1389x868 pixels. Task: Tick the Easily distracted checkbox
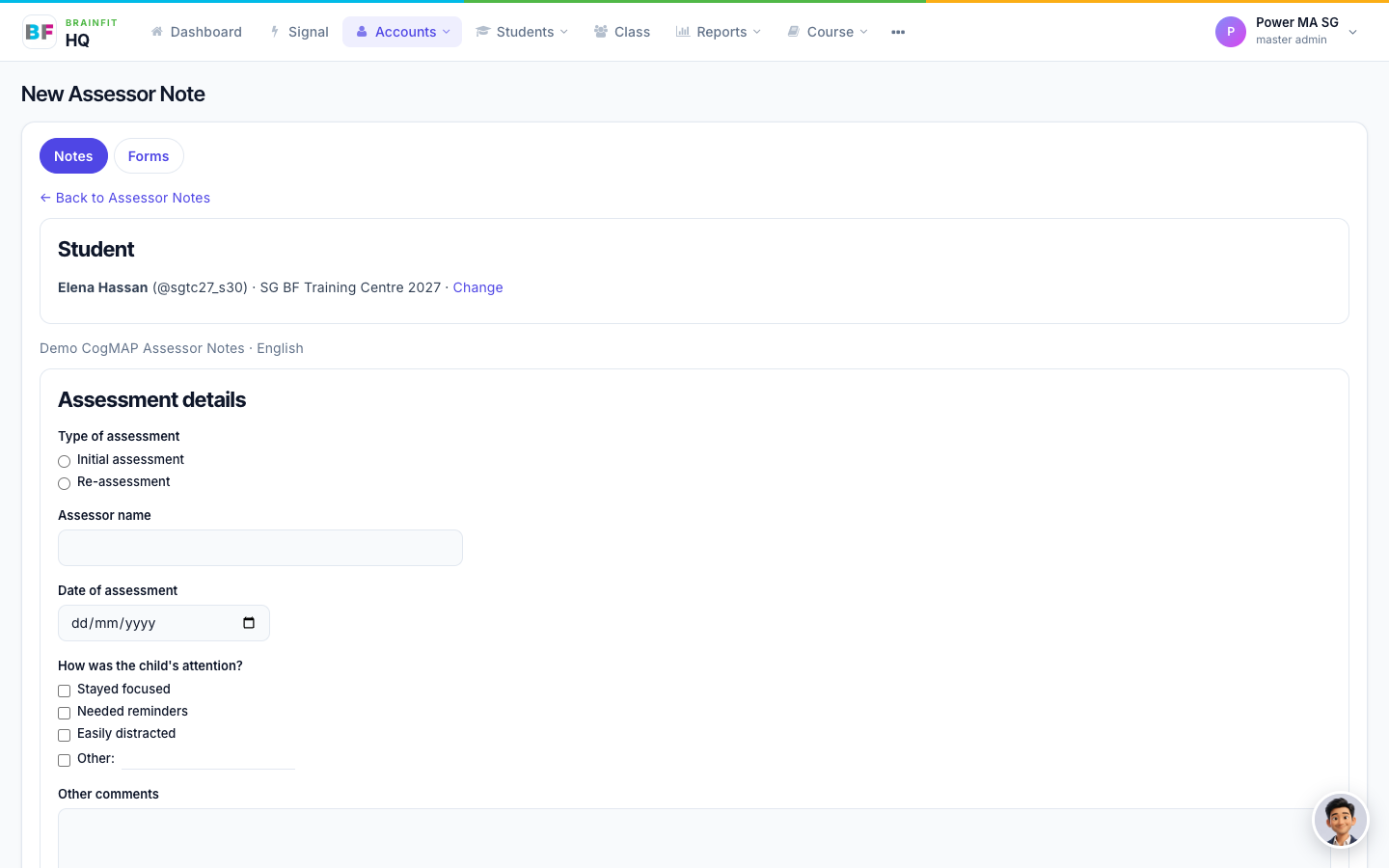[x=65, y=735]
